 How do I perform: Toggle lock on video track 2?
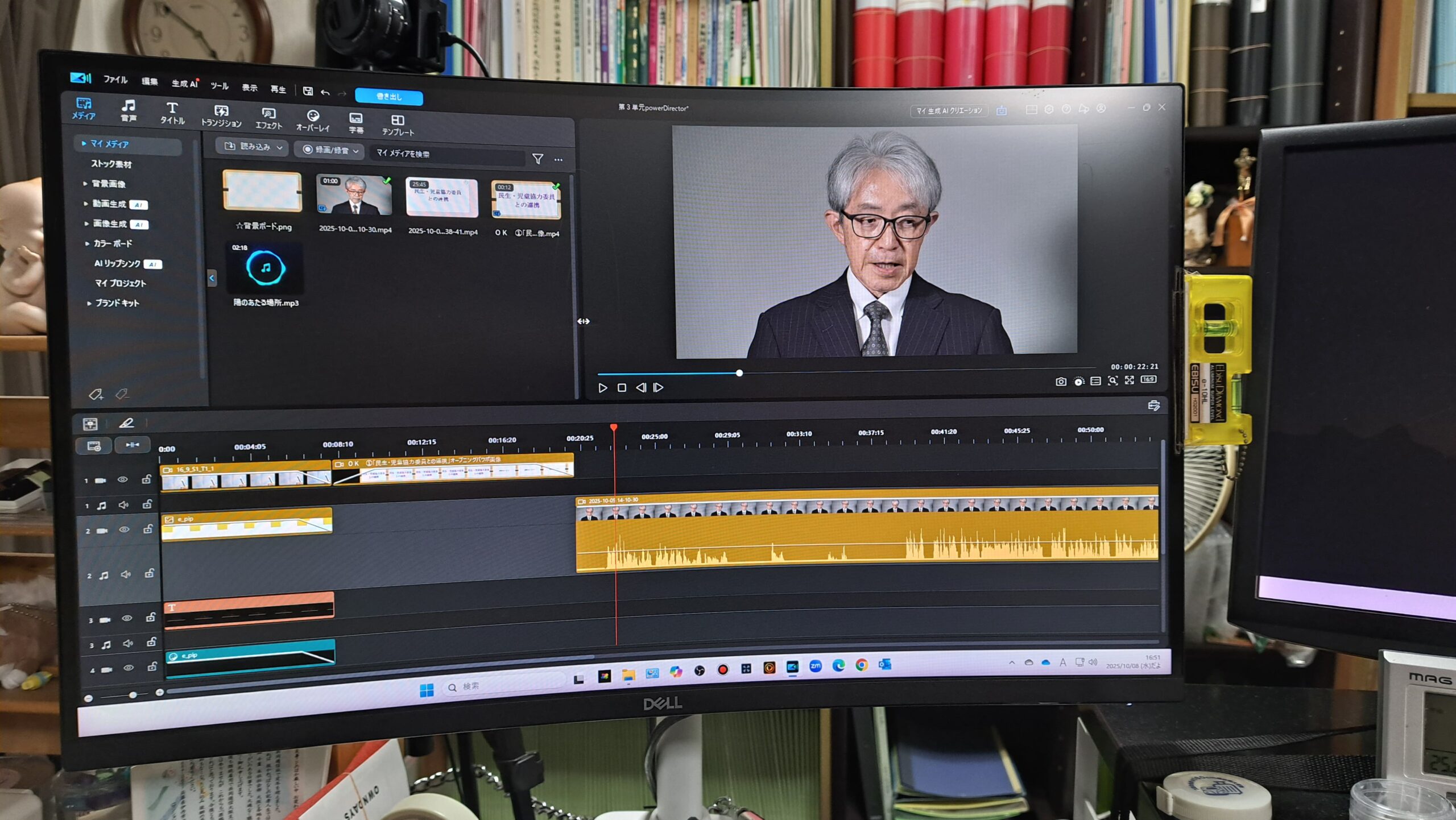[x=148, y=529]
